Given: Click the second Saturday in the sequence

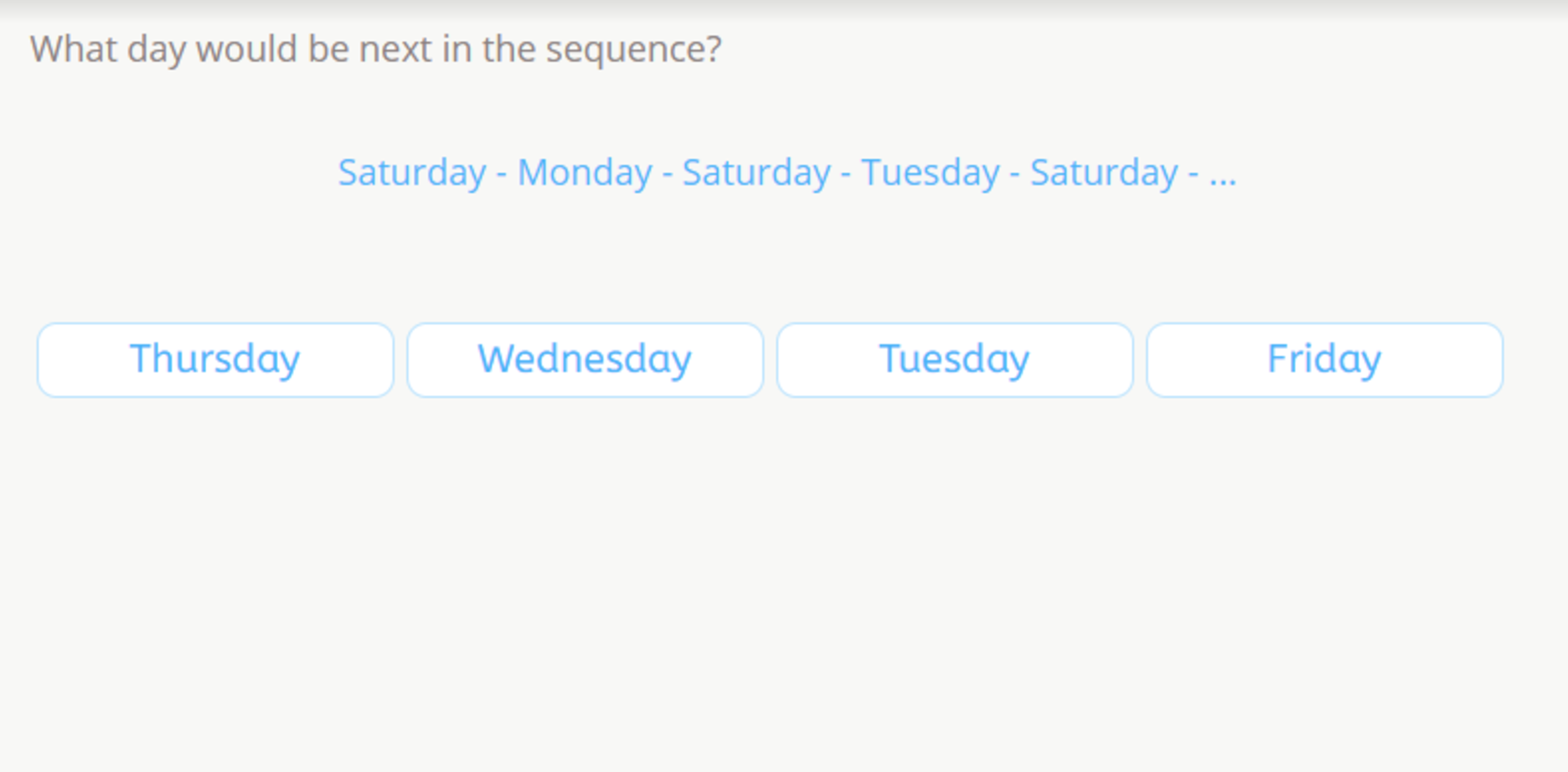Looking at the screenshot, I should click(756, 173).
